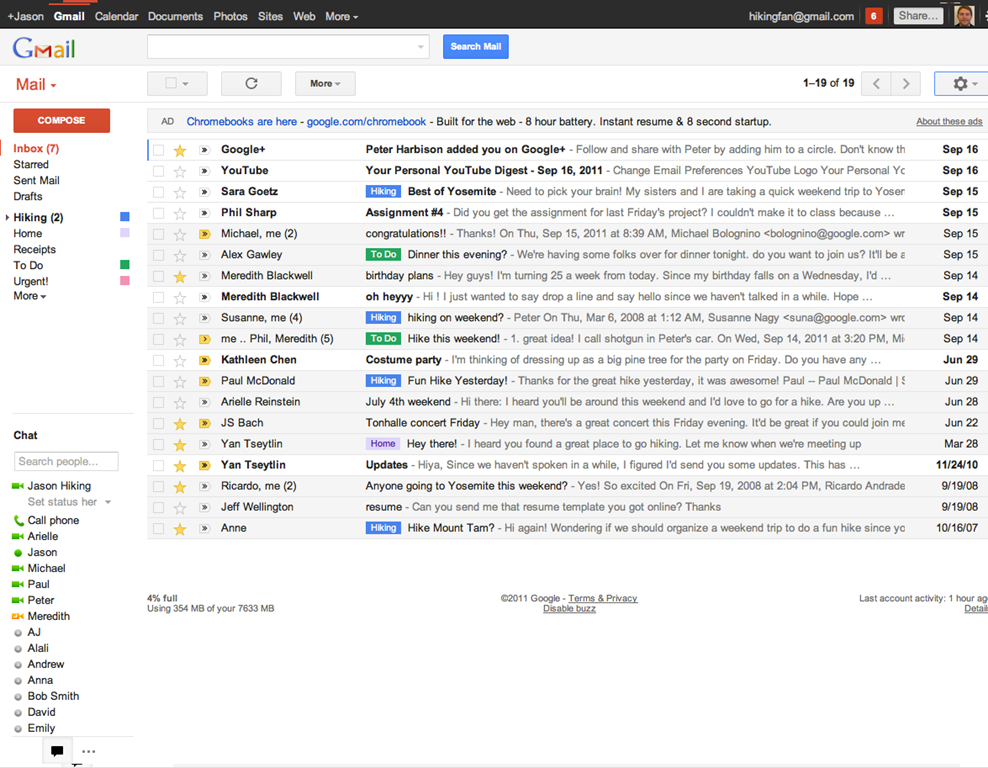Click the refresh mail icon

click(x=251, y=84)
